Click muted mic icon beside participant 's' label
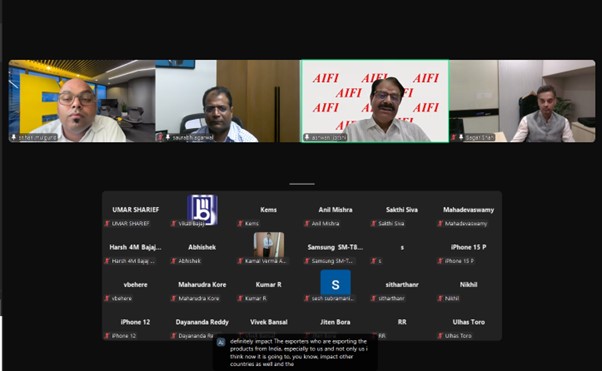This screenshot has width=602, height=371. [x=374, y=261]
